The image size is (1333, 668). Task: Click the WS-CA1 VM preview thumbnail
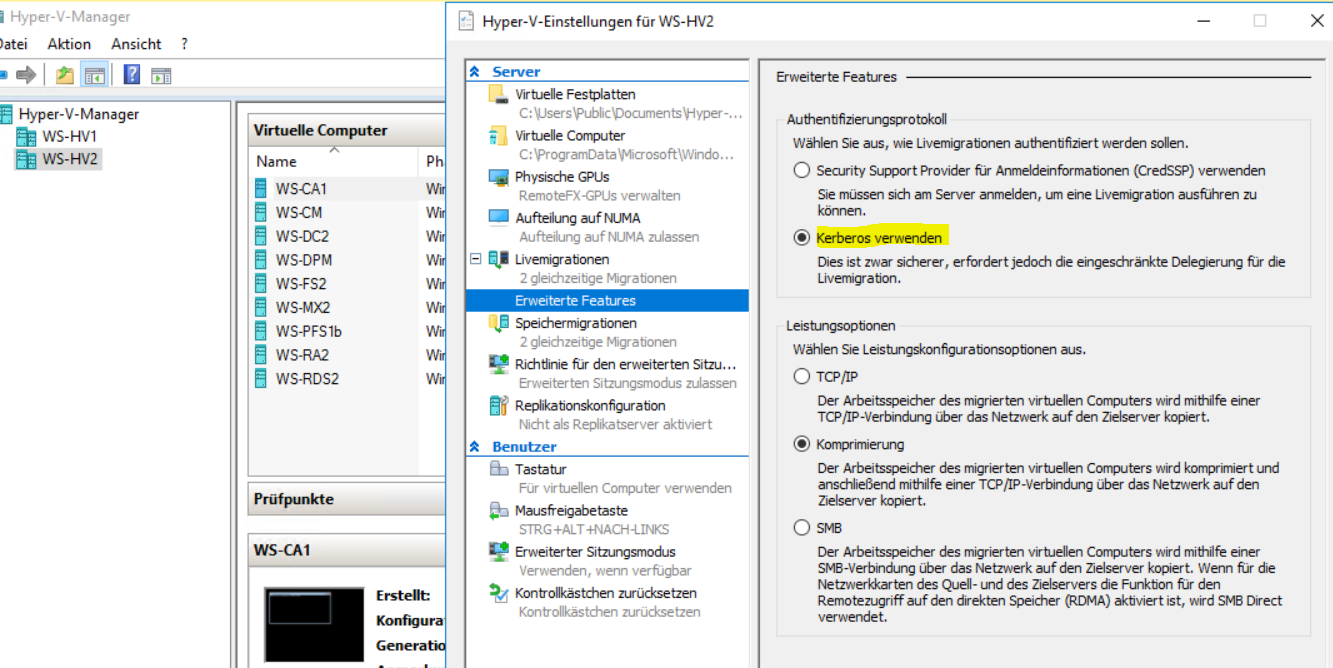click(314, 627)
